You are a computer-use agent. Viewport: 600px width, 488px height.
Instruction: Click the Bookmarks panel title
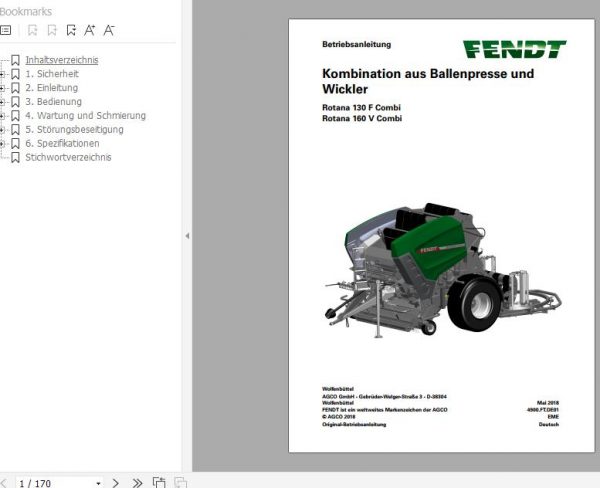[x=26, y=11]
